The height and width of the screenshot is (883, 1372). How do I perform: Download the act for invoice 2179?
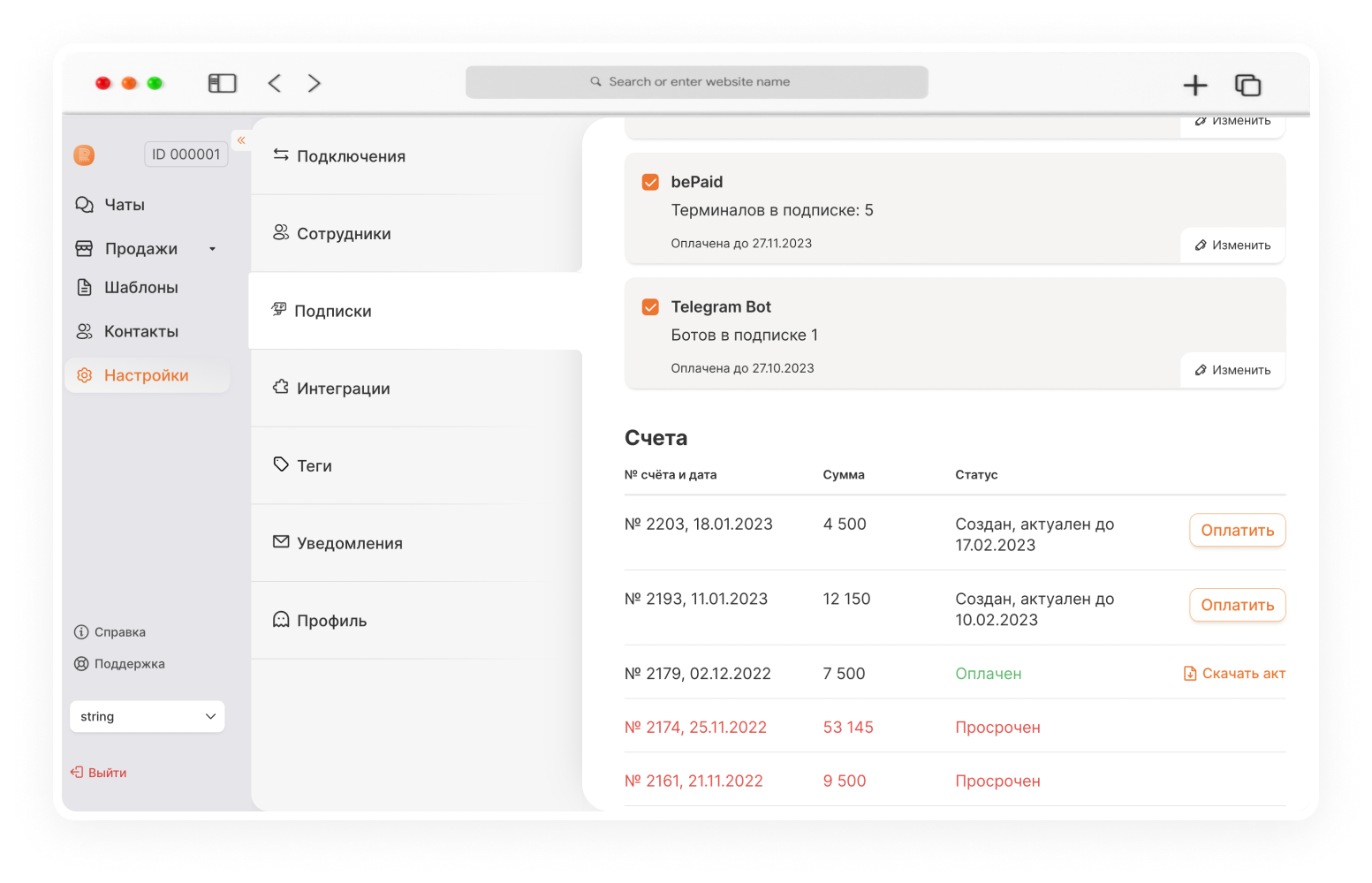(1234, 674)
